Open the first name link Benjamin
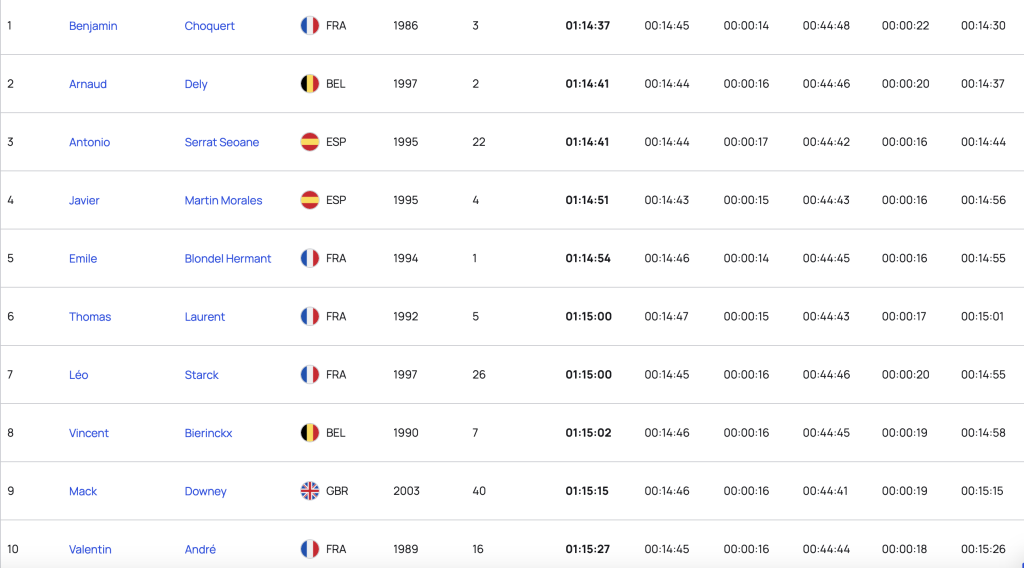 (93, 26)
